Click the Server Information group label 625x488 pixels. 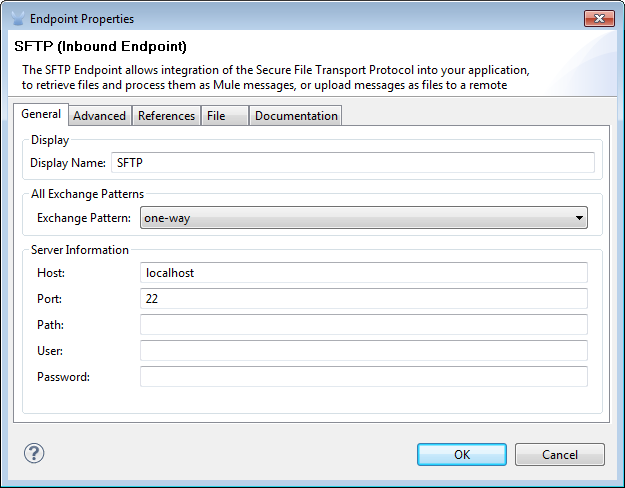tap(80, 250)
